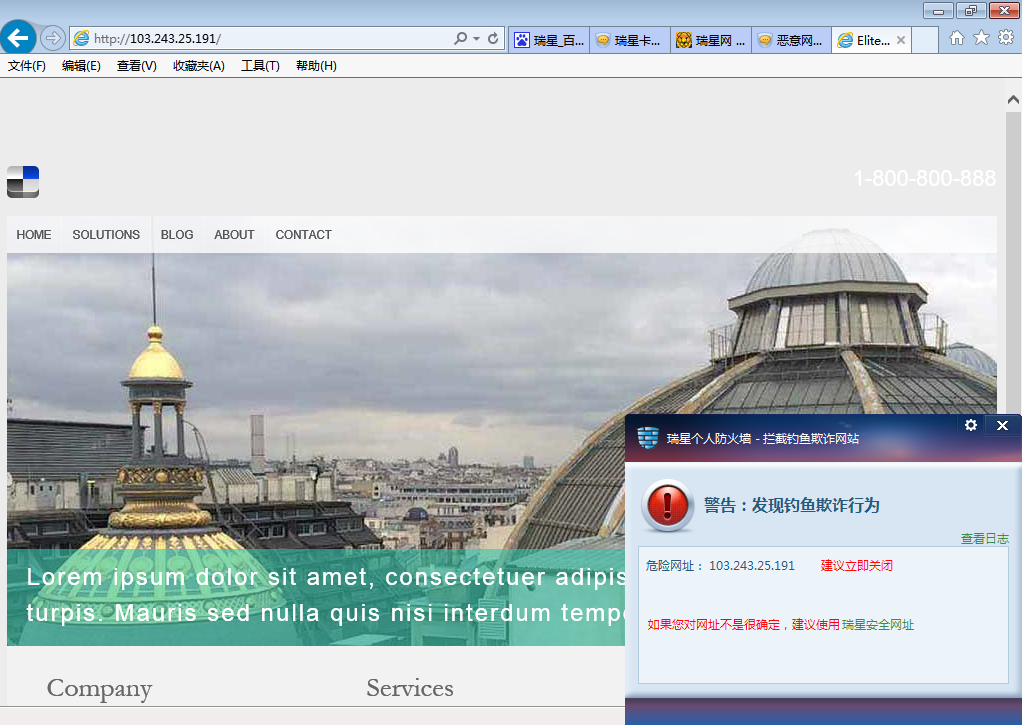The width and height of the screenshot is (1022, 725).
Task: Restore down the browser window
Action: pyautogui.click(x=971, y=10)
